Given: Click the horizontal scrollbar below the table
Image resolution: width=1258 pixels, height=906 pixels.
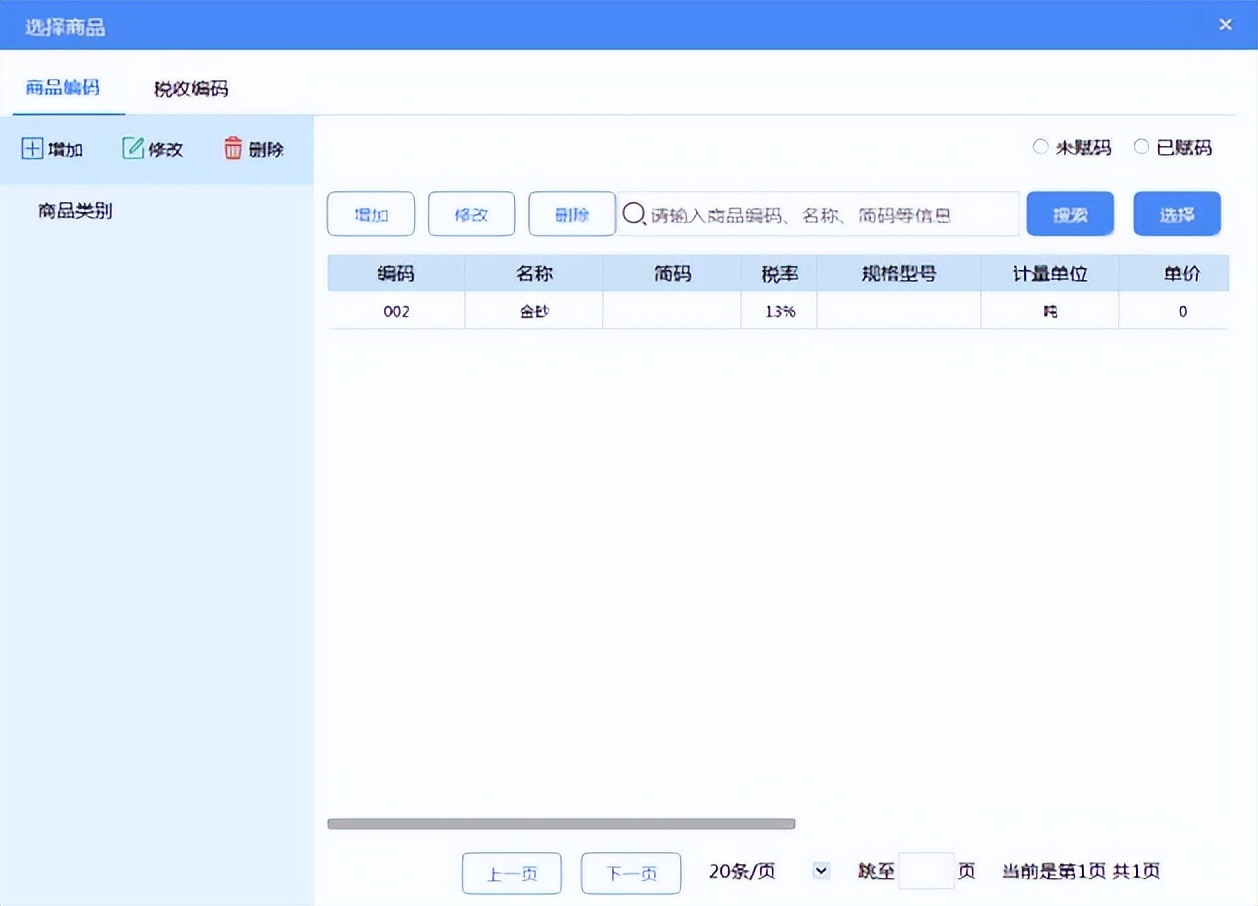Looking at the screenshot, I should 560,823.
